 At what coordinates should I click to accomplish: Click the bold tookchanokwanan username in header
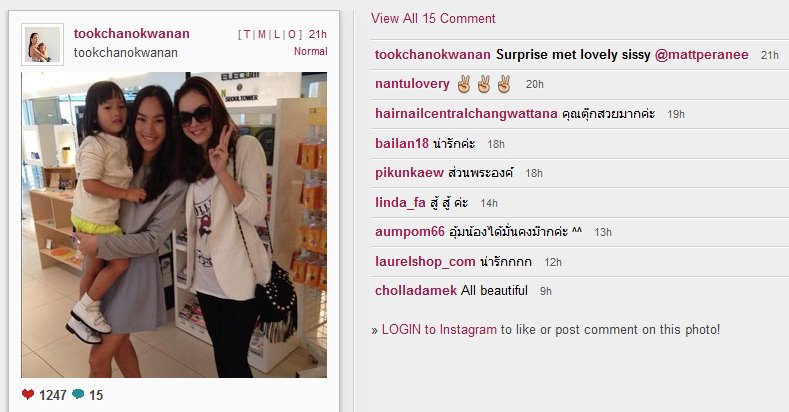pyautogui.click(x=132, y=34)
